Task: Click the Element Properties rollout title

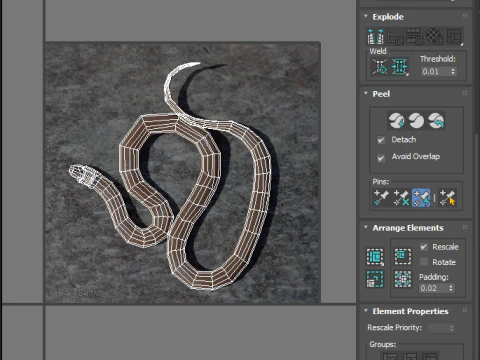Action: [x=410, y=311]
